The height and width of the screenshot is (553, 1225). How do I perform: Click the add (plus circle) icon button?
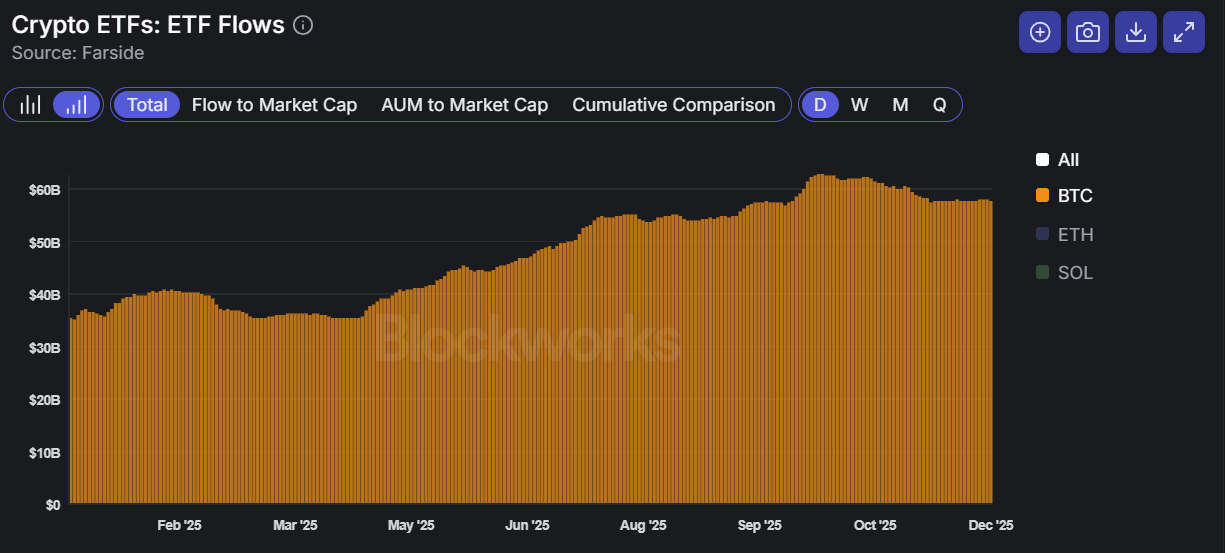click(x=1040, y=32)
